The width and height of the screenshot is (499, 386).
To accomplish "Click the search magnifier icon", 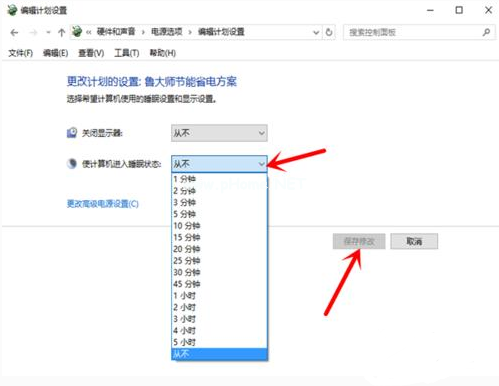I will 486,32.
